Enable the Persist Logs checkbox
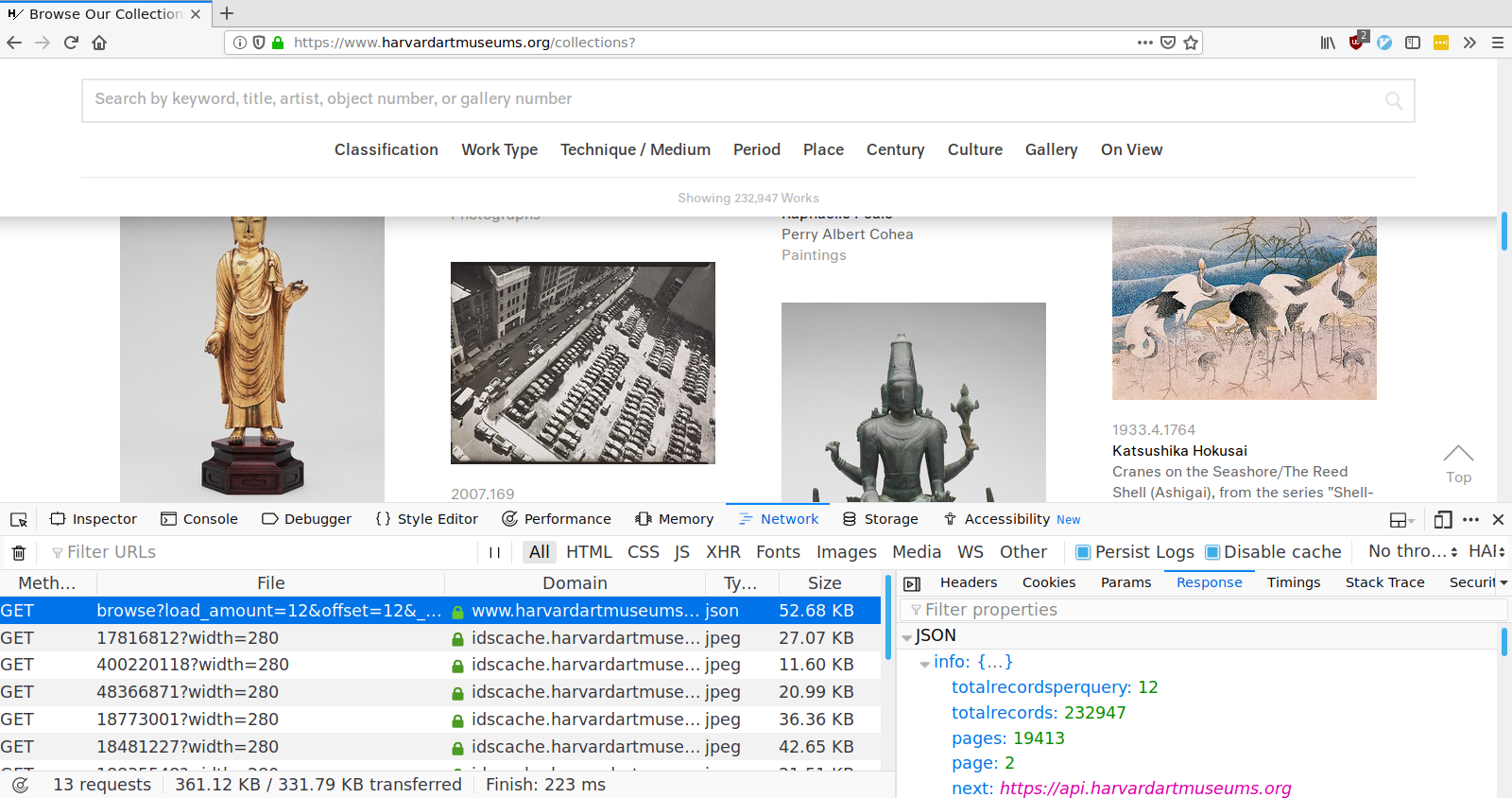The width and height of the screenshot is (1512, 798). click(x=1083, y=552)
